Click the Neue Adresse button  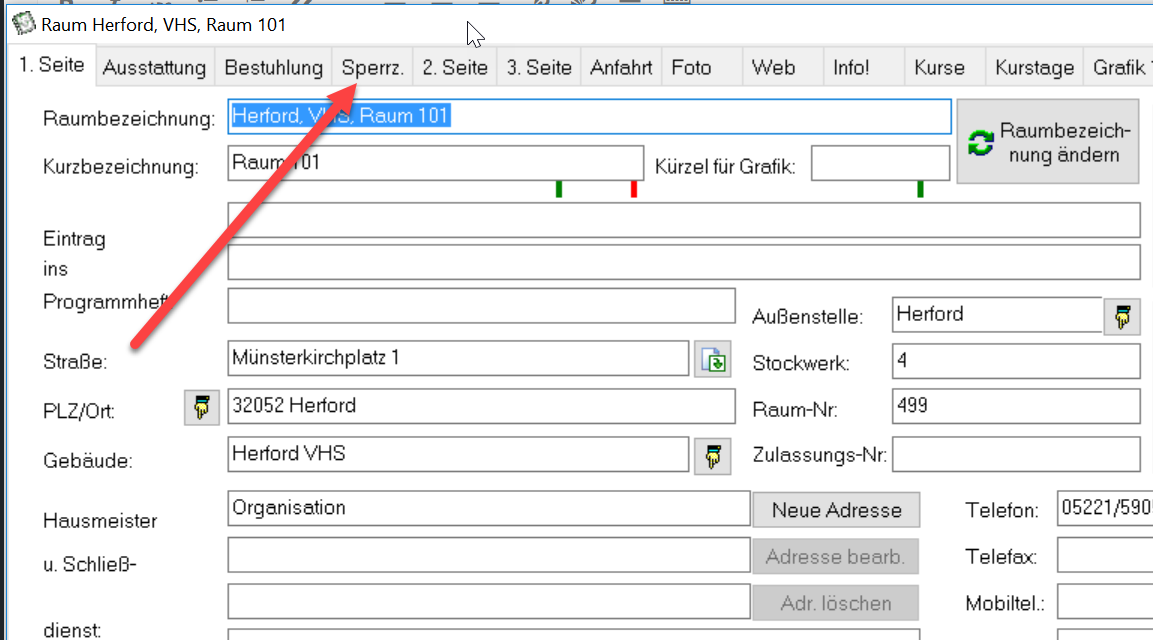(x=836, y=510)
